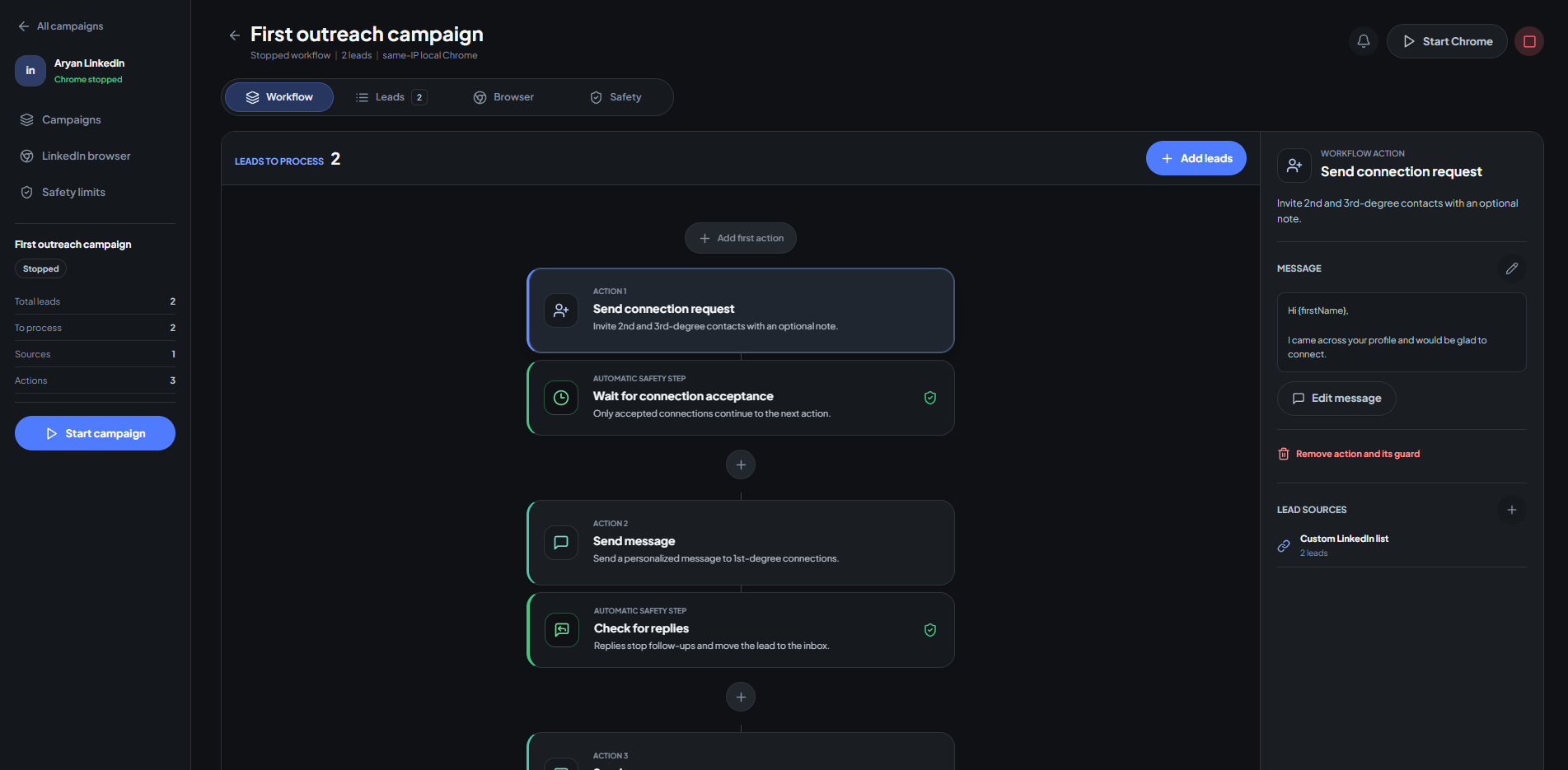Select the Wait for connection acceptance step
This screenshot has width=1568, height=770.
tap(741, 398)
